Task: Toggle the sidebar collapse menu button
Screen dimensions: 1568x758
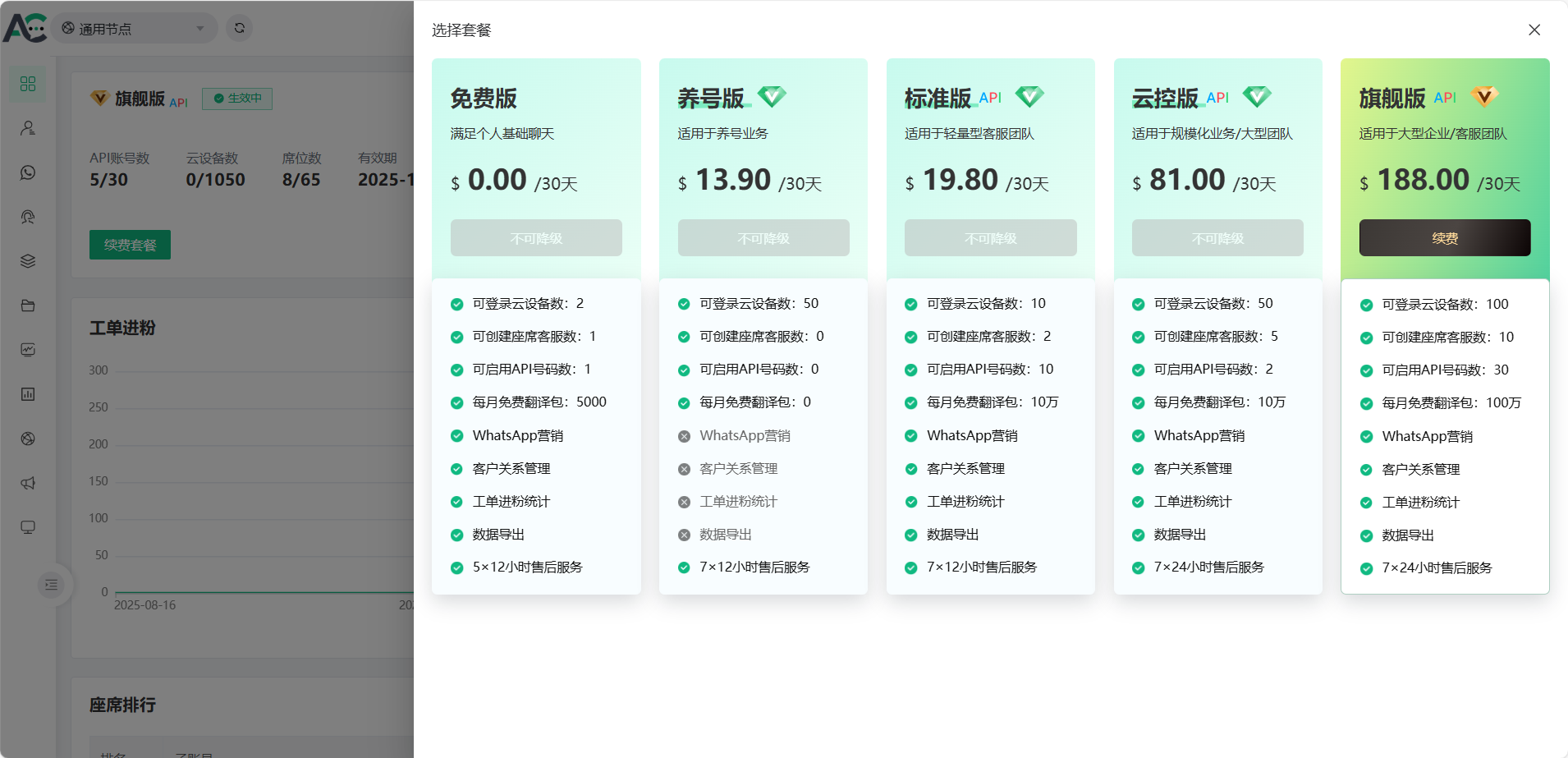Action: coord(52,585)
